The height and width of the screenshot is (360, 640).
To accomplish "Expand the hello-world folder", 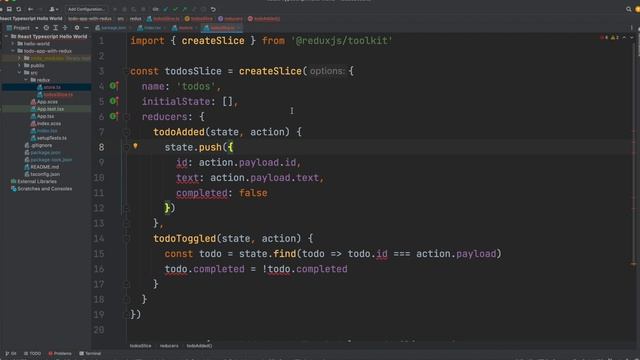I will (13, 44).
